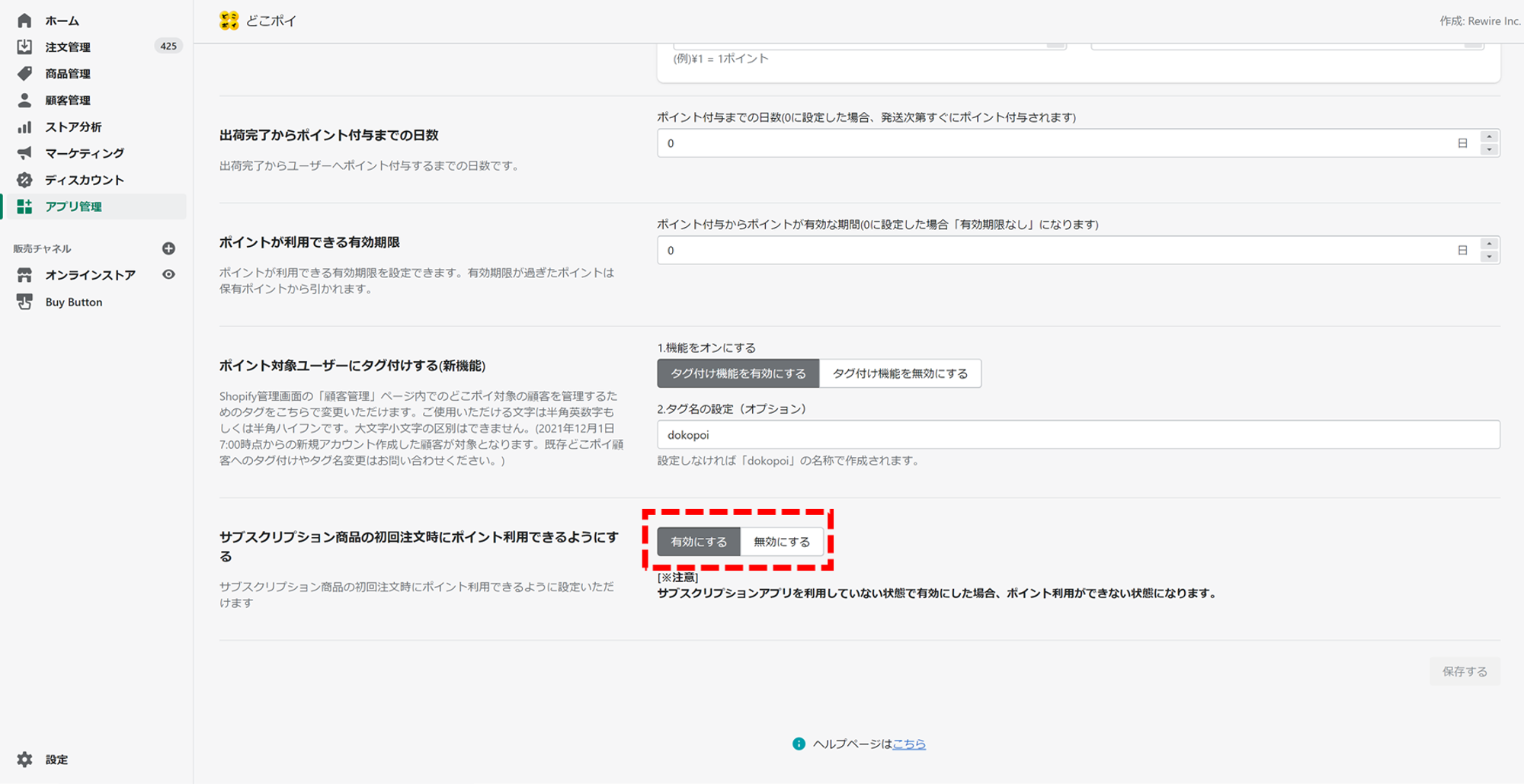This screenshot has height=784, width=1524.
Task: Click the online store shop icon
Action: pos(24,275)
